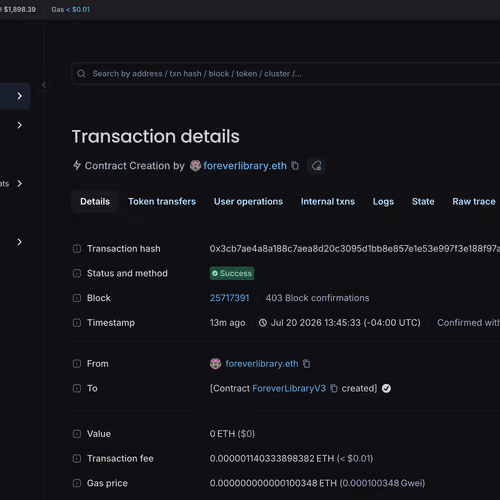
Task: Click the $1,898.39 price in top bar
Action: [x=20, y=9]
